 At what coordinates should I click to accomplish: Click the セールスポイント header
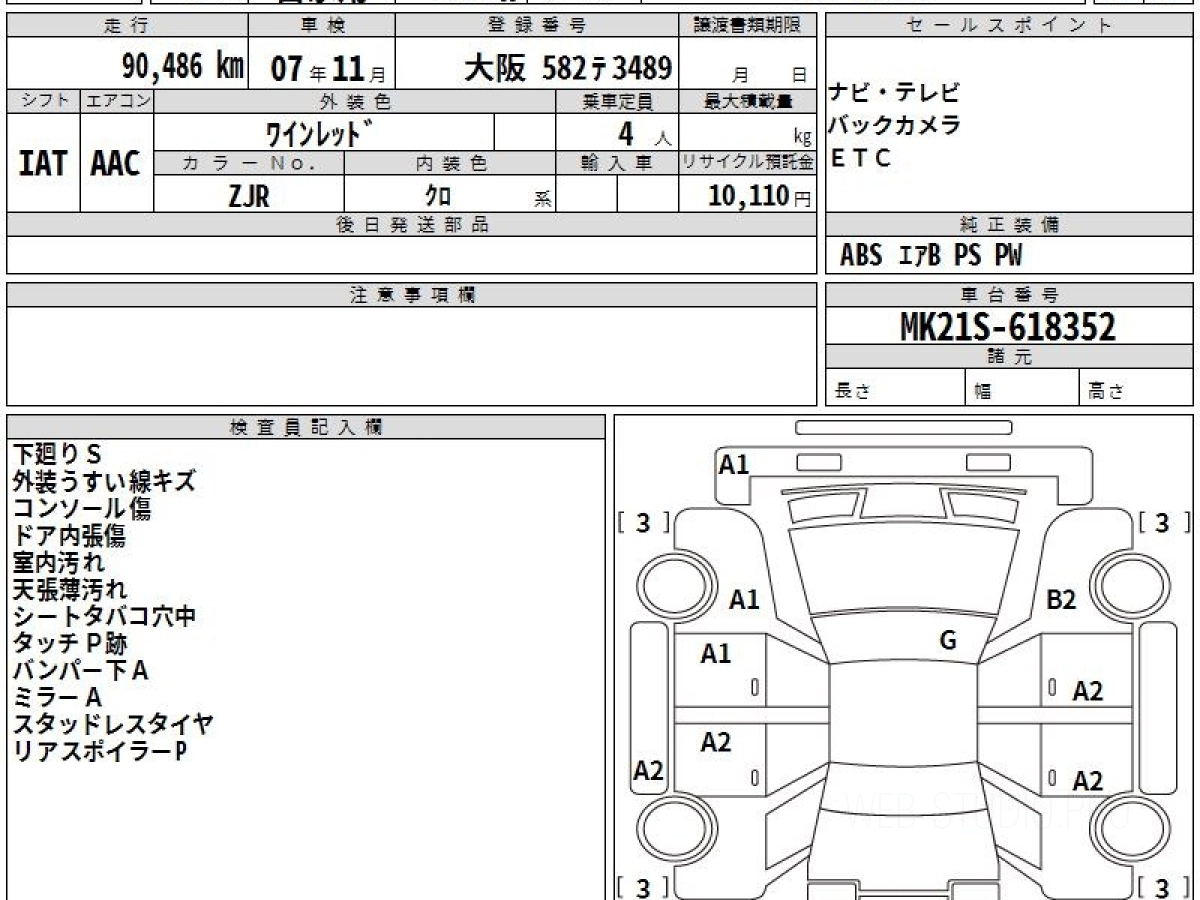pyautogui.click(x=1009, y=26)
